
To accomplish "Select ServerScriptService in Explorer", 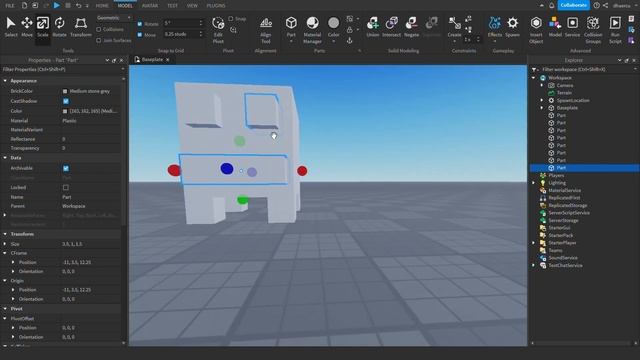I will point(569,213).
